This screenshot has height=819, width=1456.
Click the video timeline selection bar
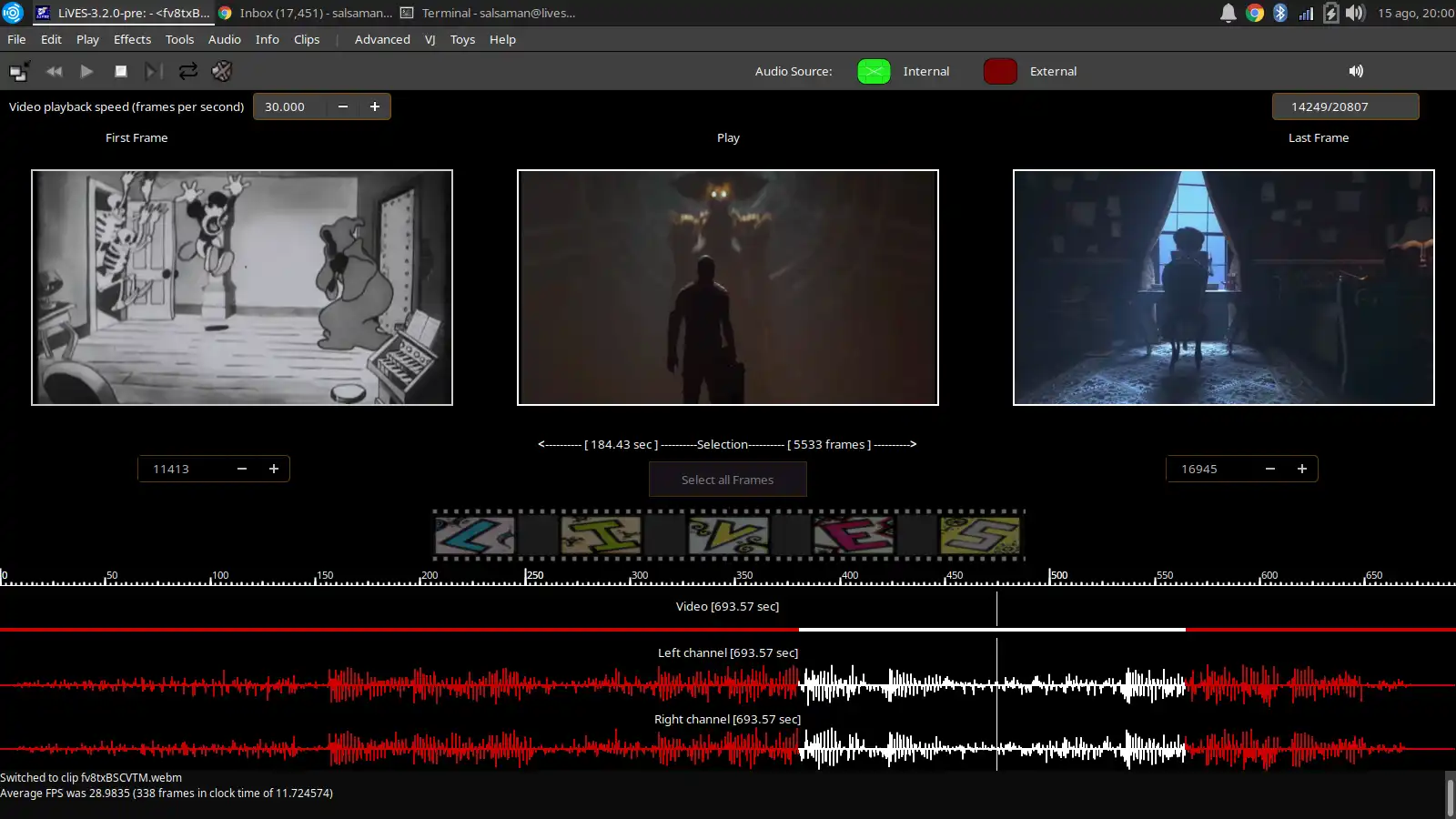click(991, 629)
